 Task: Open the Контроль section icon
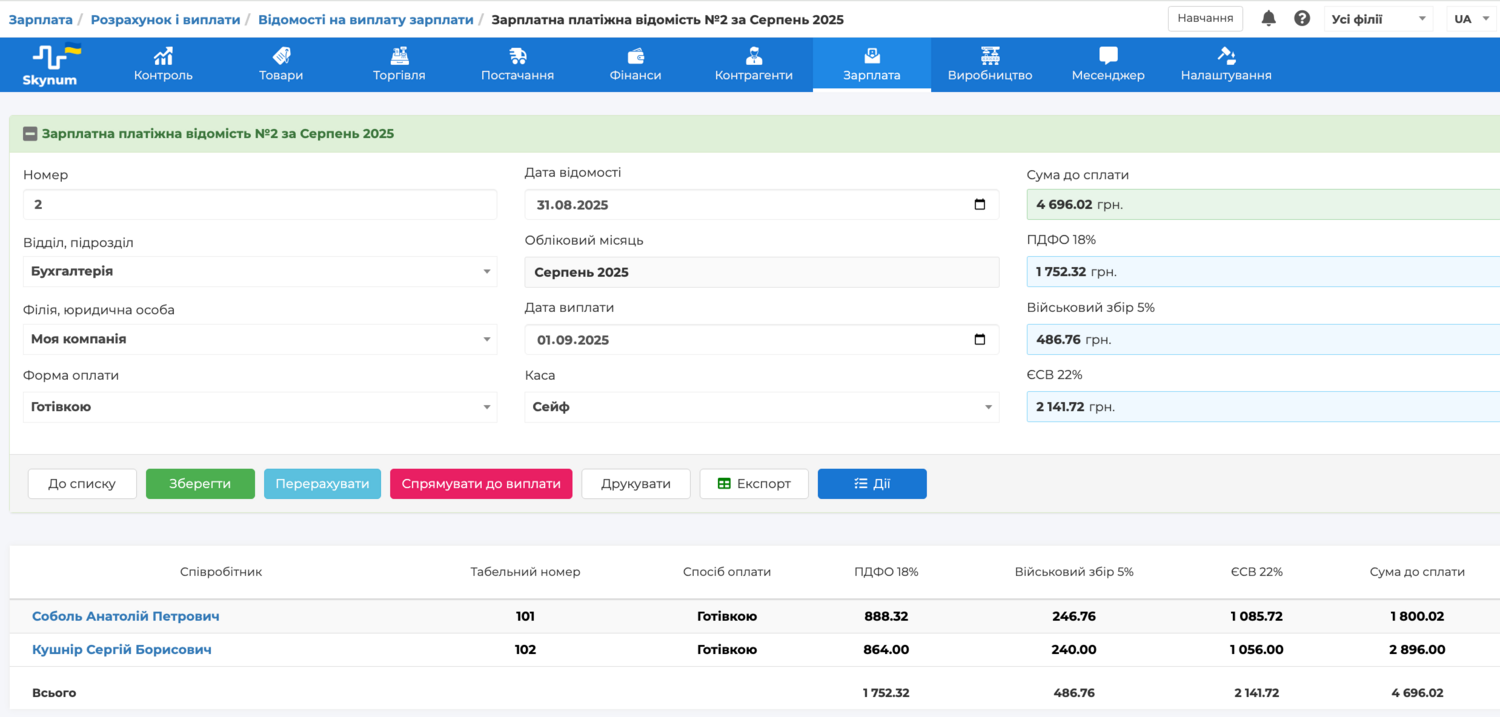163,56
